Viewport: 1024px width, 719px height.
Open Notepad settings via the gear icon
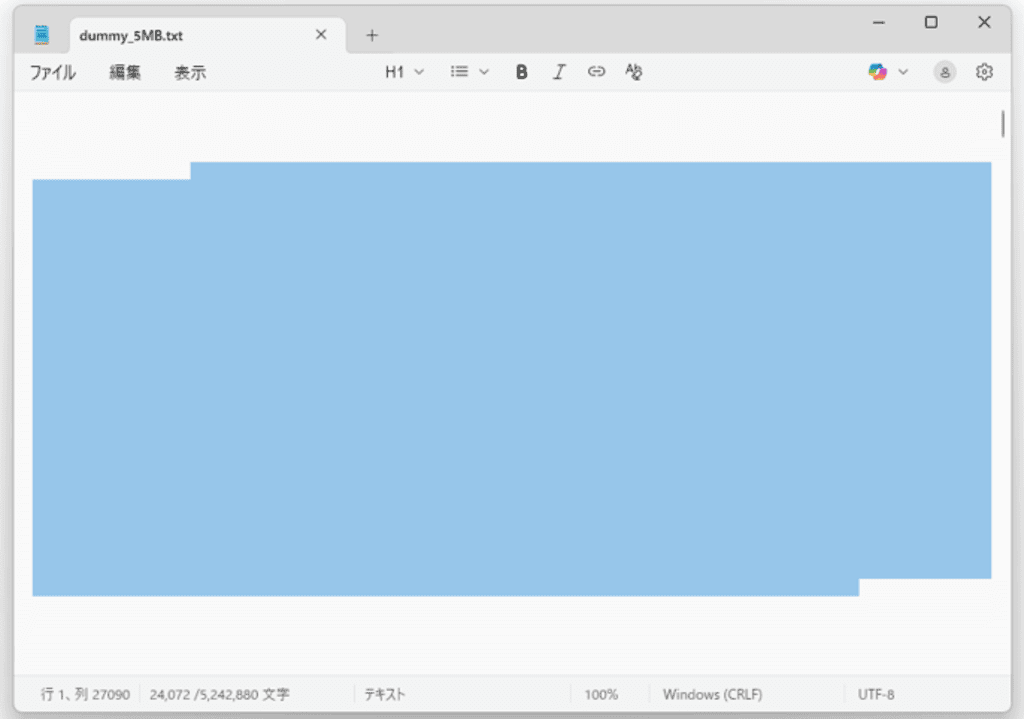(984, 72)
